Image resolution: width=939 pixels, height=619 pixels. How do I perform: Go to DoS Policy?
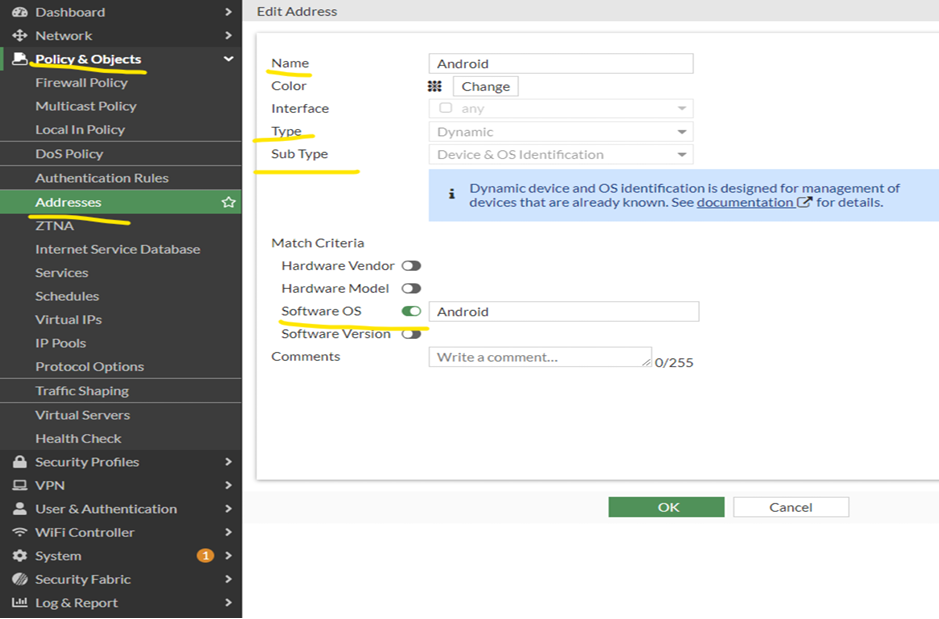(x=69, y=154)
